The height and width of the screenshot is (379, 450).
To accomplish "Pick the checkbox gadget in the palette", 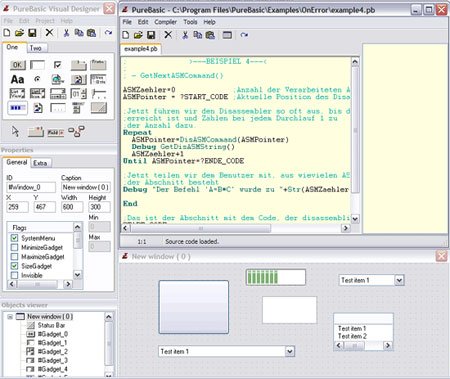I will click(57, 65).
